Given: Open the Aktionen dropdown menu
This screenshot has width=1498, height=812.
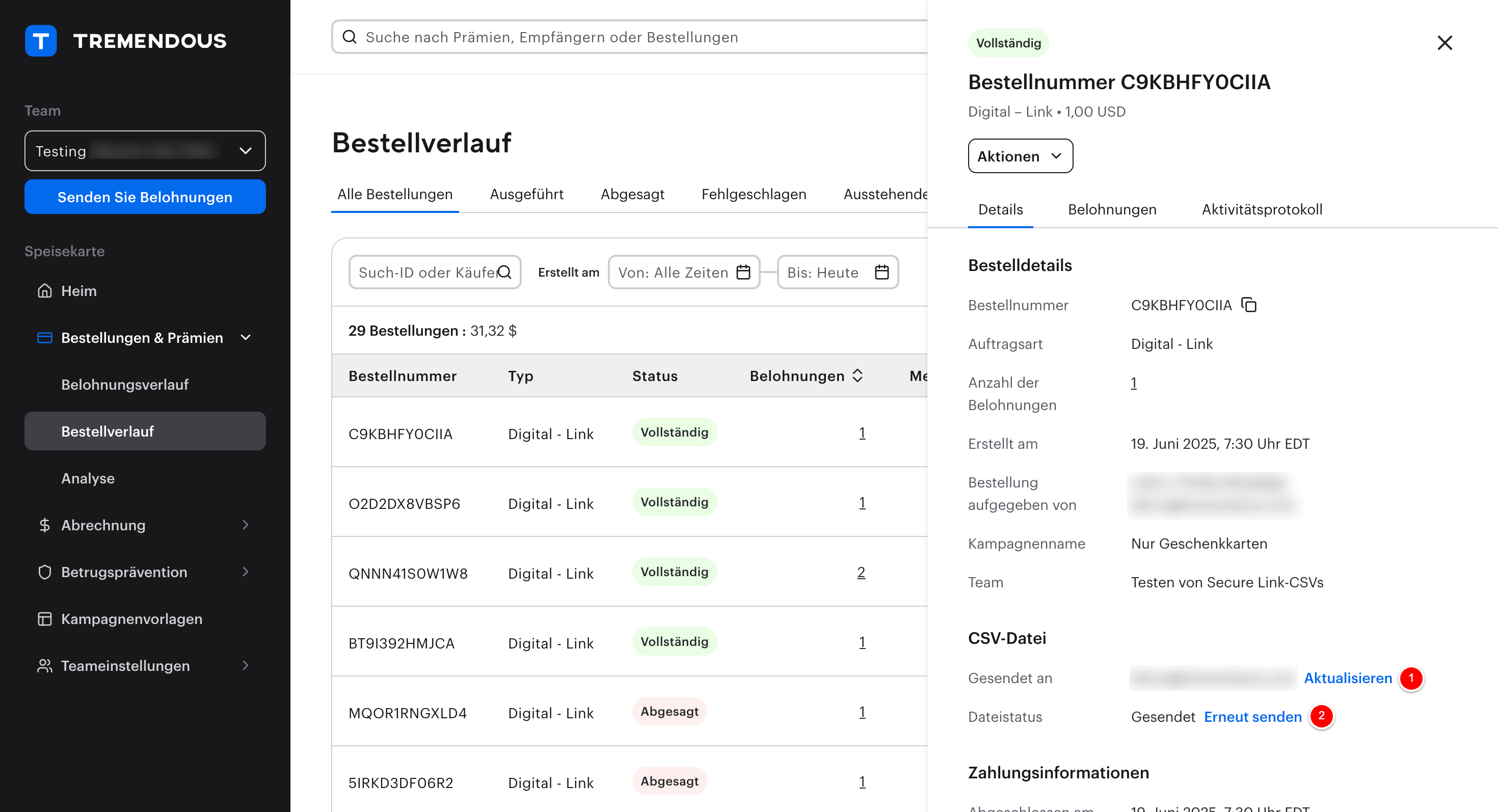Looking at the screenshot, I should tap(1020, 156).
